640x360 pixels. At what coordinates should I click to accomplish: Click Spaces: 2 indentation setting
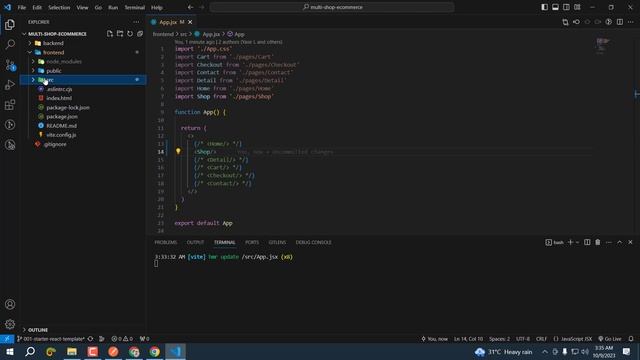coord(499,339)
